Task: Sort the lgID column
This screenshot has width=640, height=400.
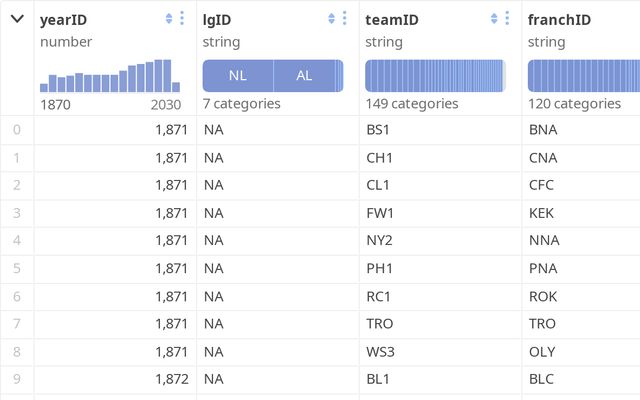Action: coord(332,19)
